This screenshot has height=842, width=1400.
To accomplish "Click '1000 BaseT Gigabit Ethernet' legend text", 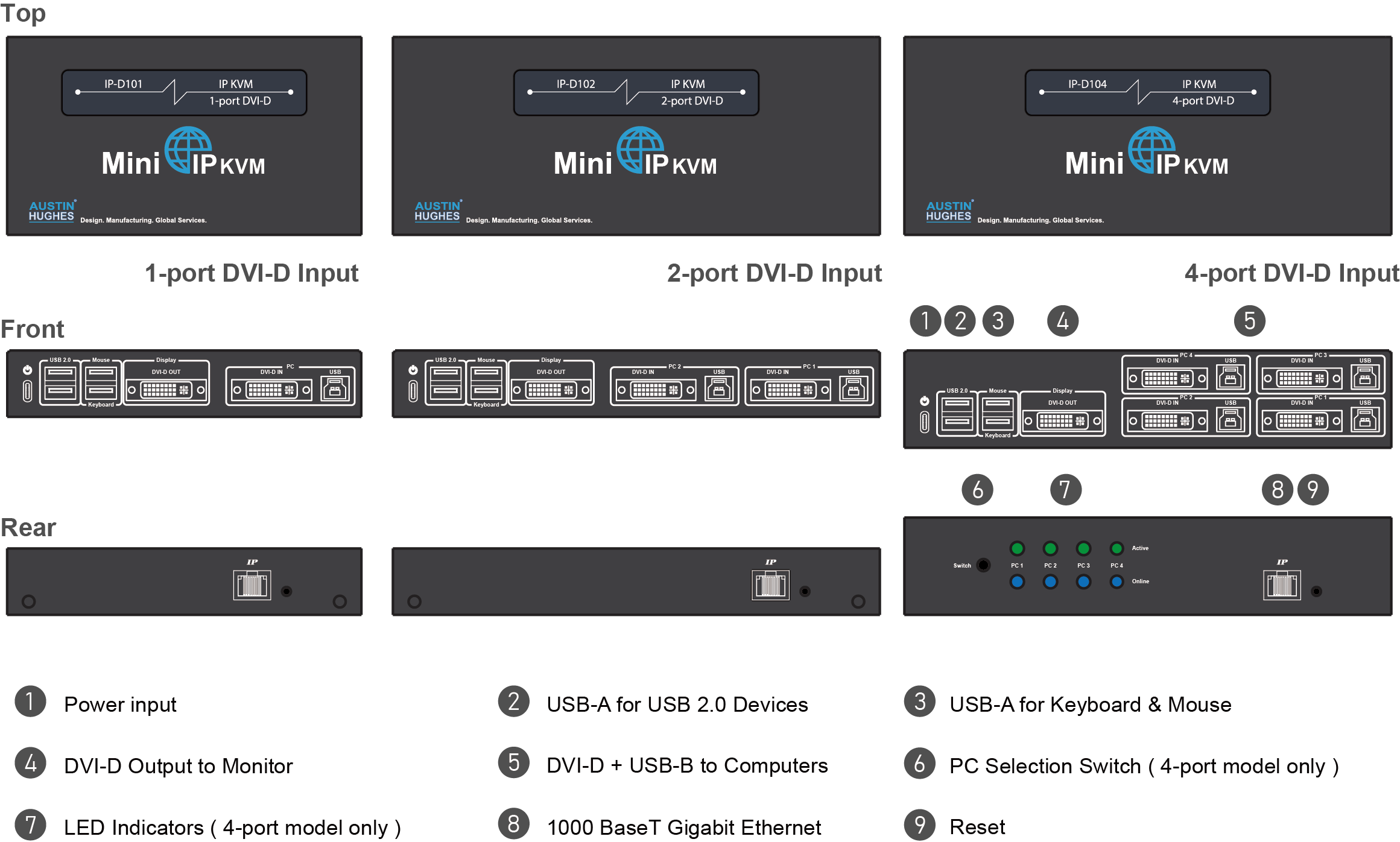I will point(684,828).
